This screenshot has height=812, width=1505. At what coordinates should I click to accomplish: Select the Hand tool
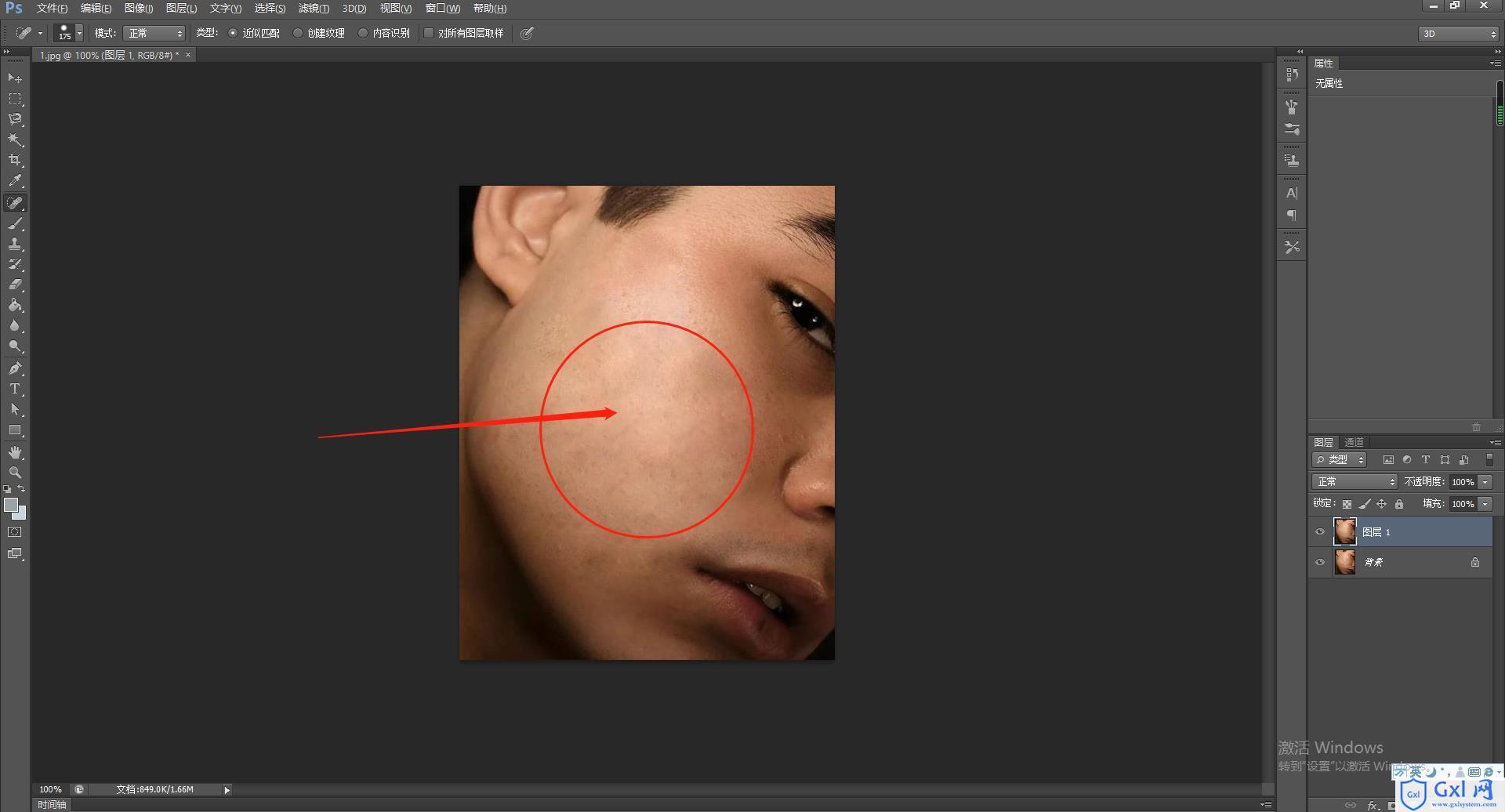(15, 452)
